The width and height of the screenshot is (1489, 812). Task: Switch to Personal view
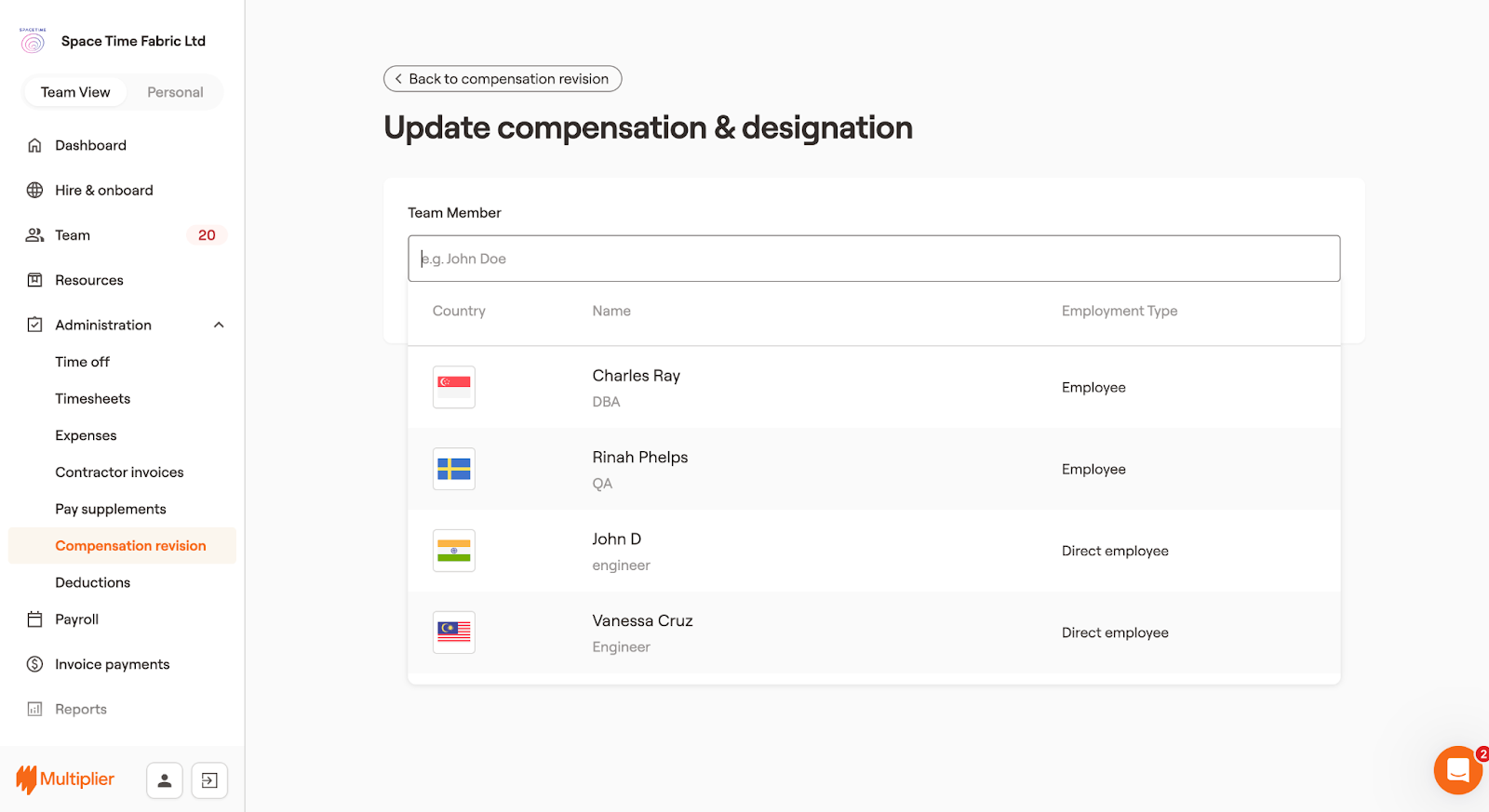pyautogui.click(x=175, y=92)
